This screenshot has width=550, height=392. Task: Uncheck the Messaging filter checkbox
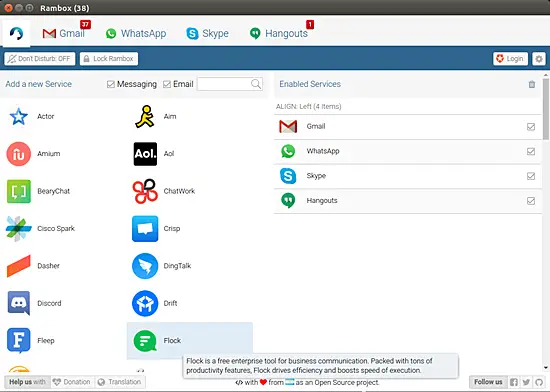click(110, 84)
